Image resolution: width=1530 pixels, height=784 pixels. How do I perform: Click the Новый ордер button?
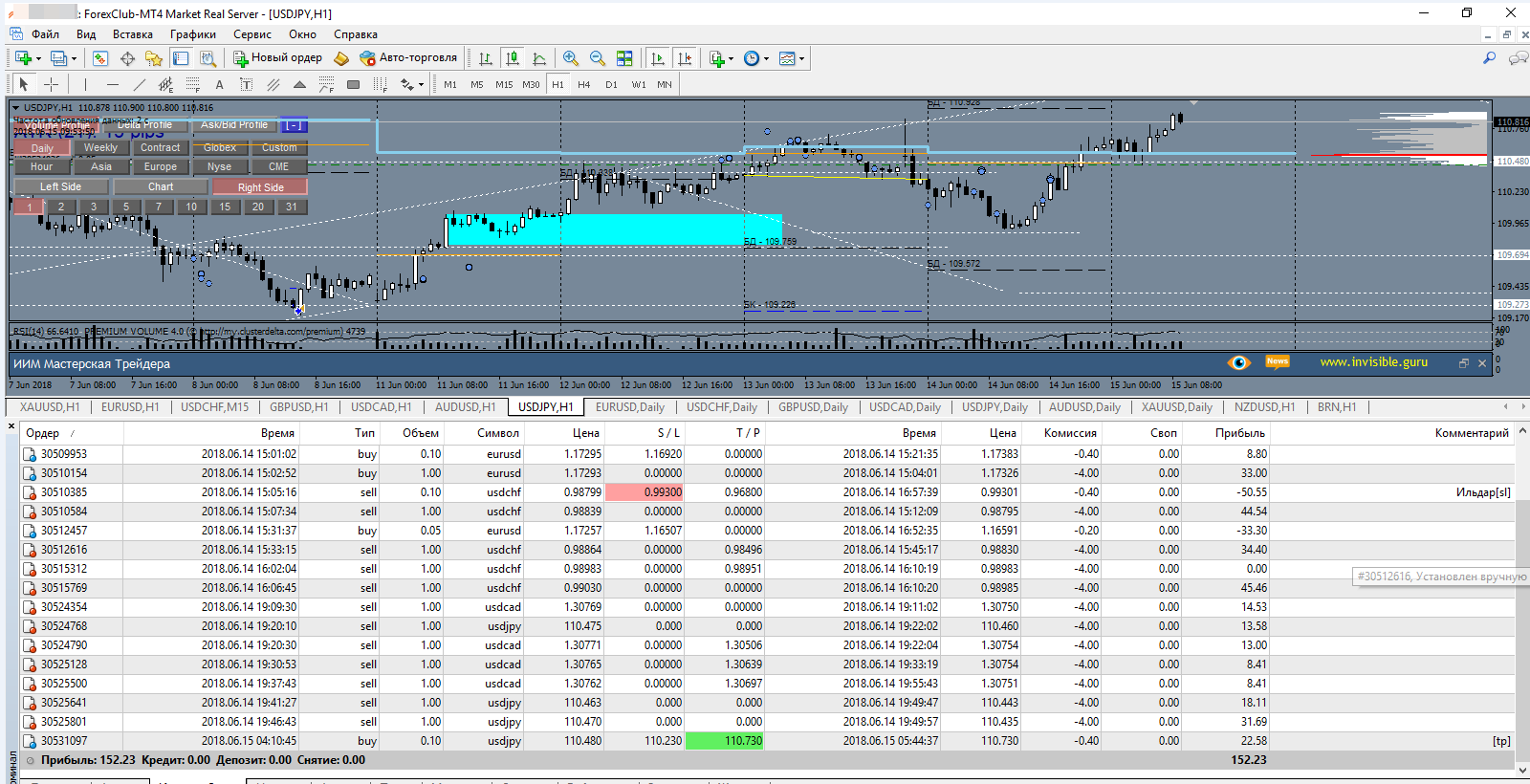[x=278, y=58]
